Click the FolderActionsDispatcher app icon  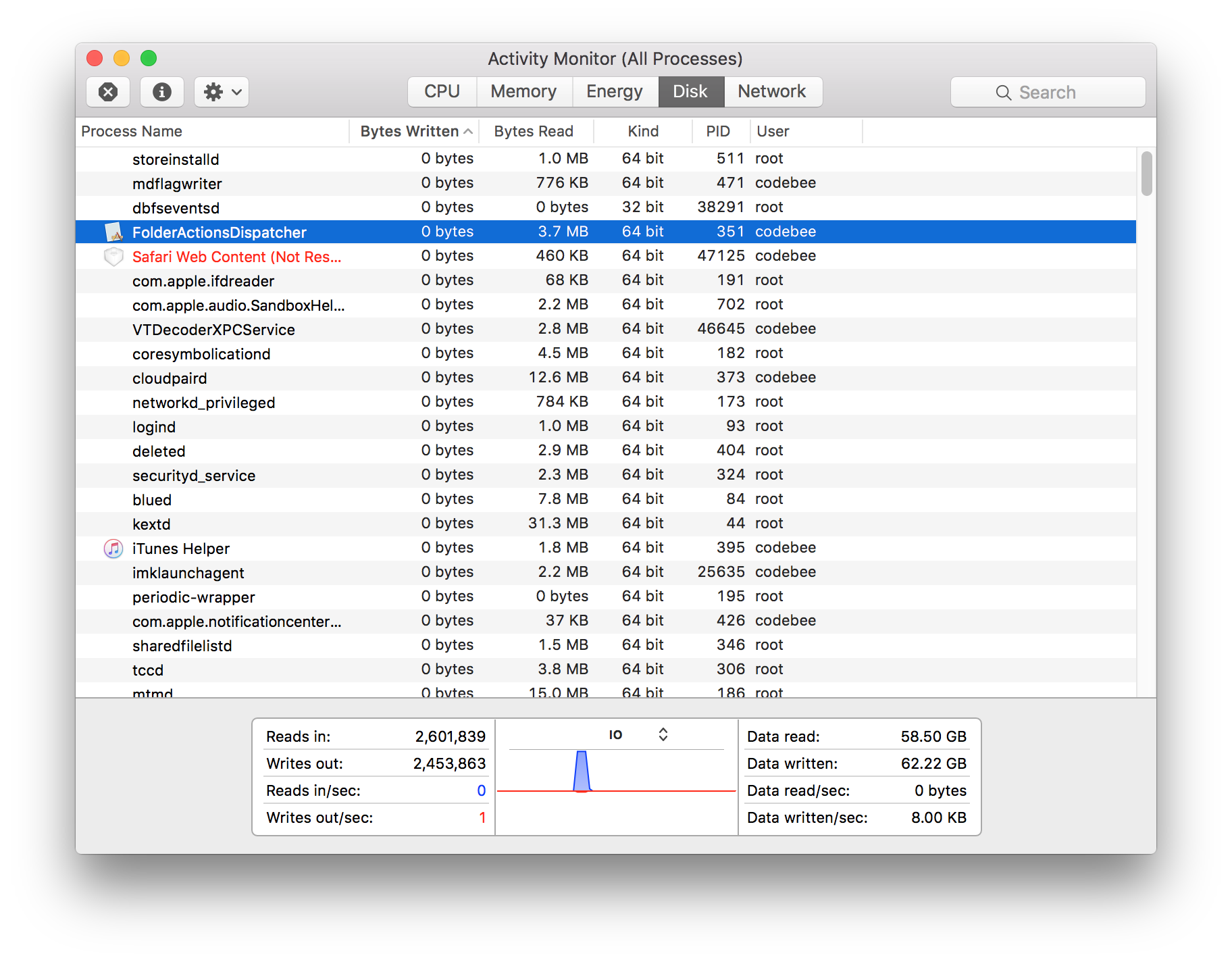pyautogui.click(x=114, y=232)
